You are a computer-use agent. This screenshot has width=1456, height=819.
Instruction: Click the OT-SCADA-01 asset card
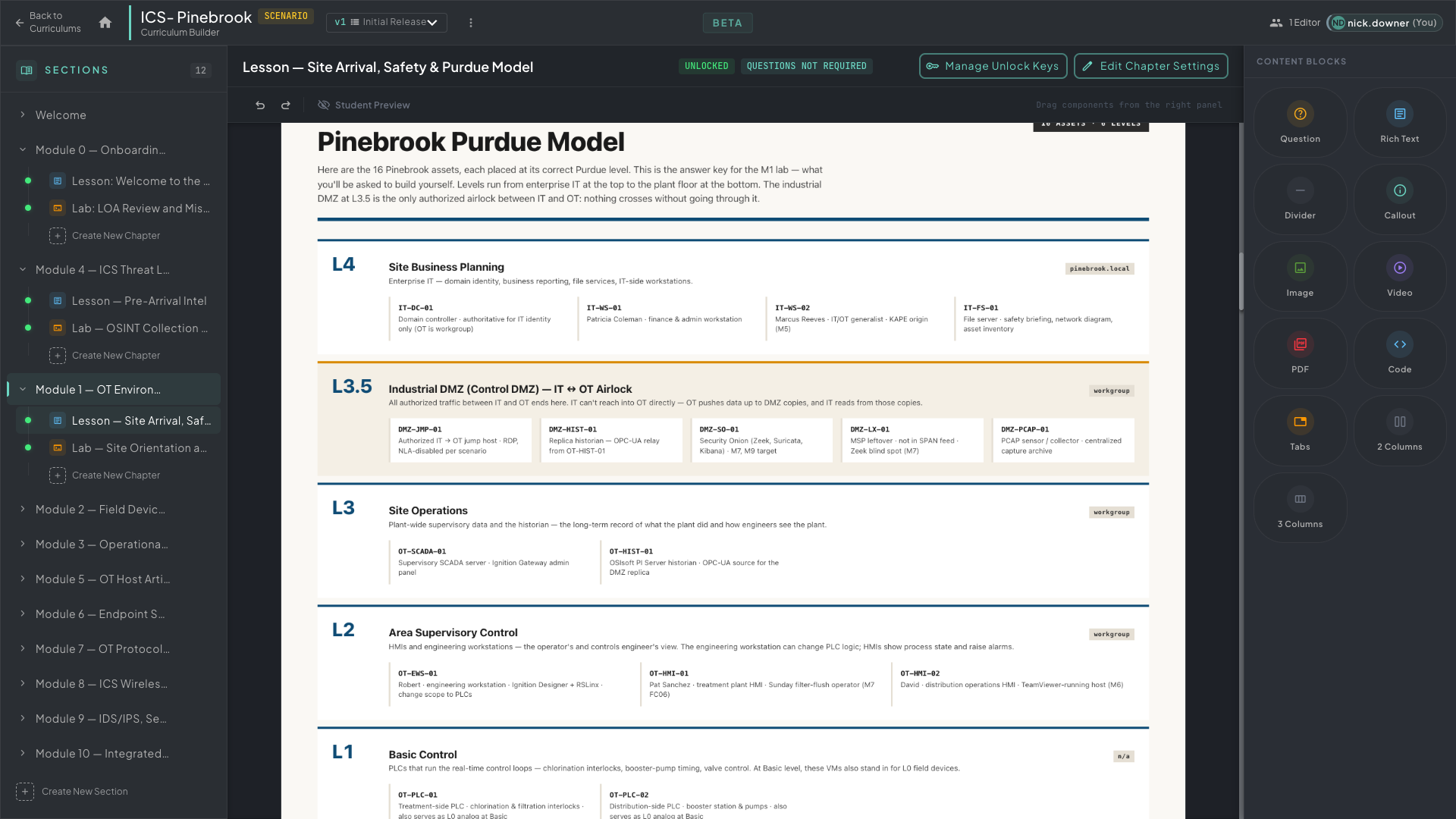491,562
